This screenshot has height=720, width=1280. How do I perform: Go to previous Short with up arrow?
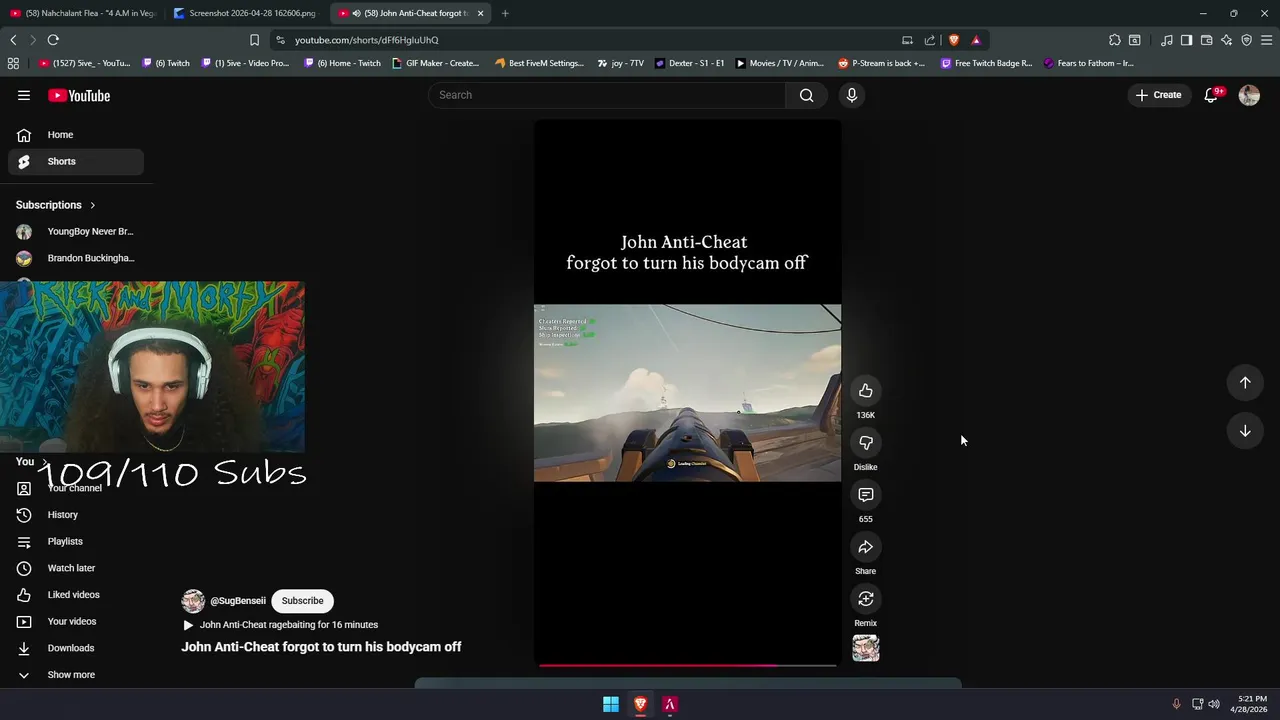1245,382
